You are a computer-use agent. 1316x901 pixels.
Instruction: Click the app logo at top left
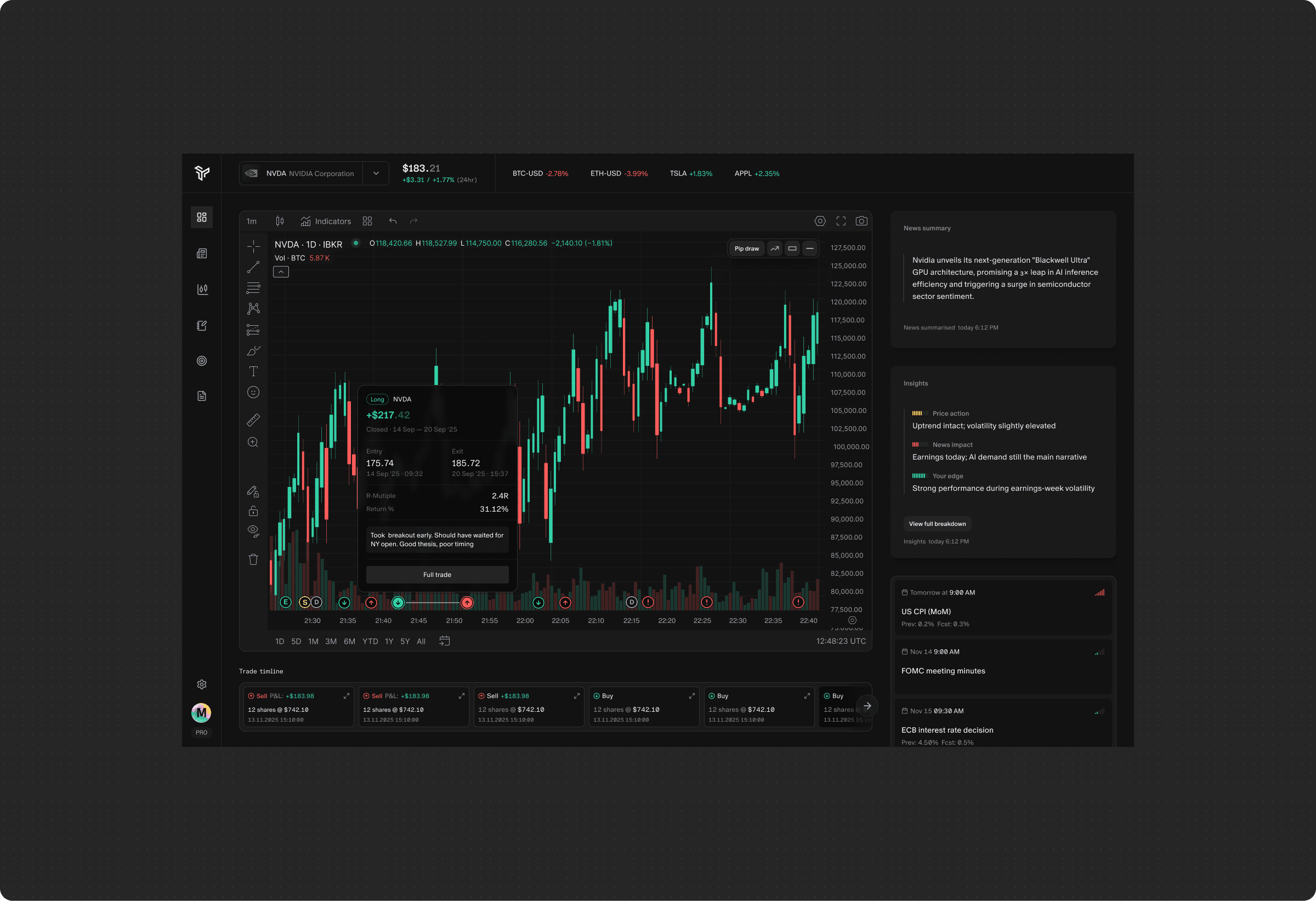click(202, 173)
